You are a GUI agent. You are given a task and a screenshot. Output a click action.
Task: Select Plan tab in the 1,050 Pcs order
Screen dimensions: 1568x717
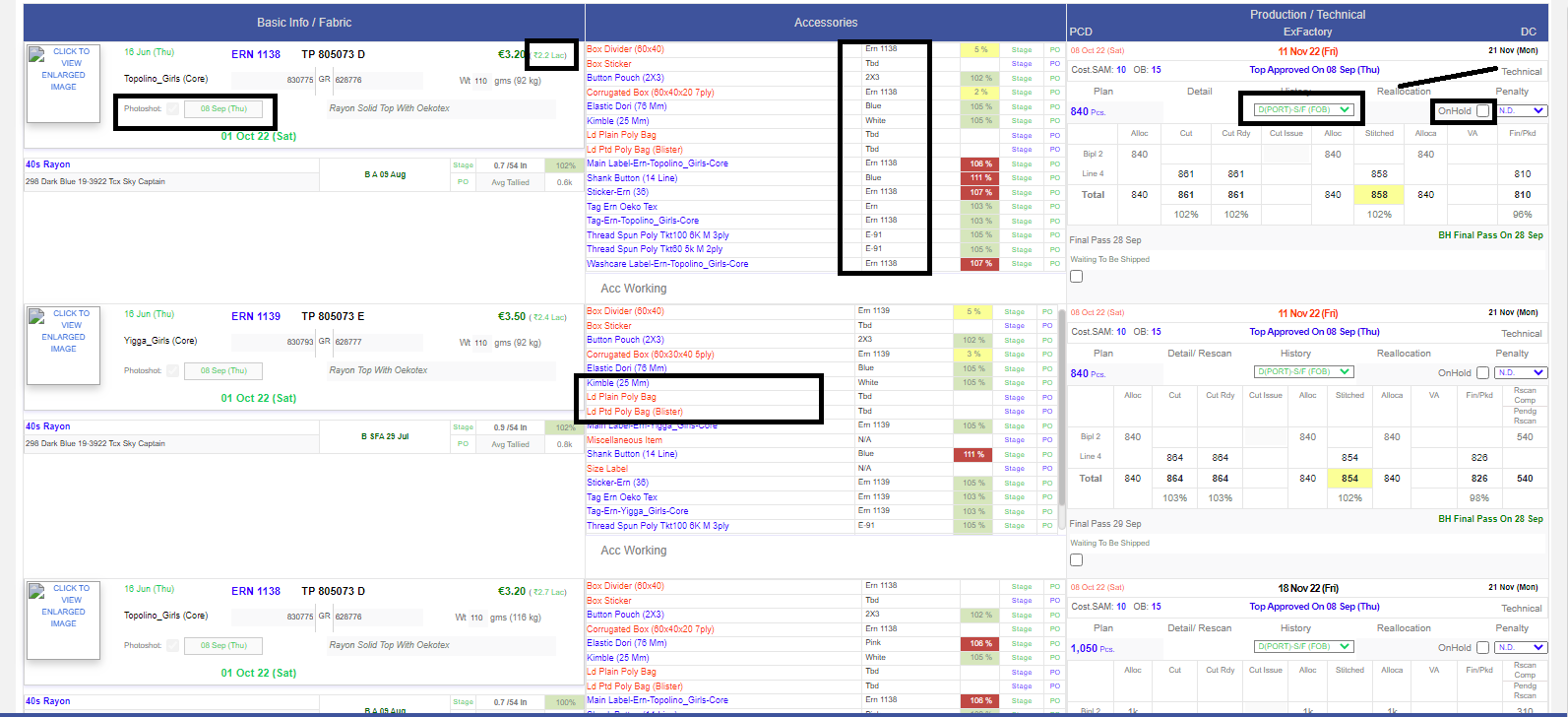1103,628
